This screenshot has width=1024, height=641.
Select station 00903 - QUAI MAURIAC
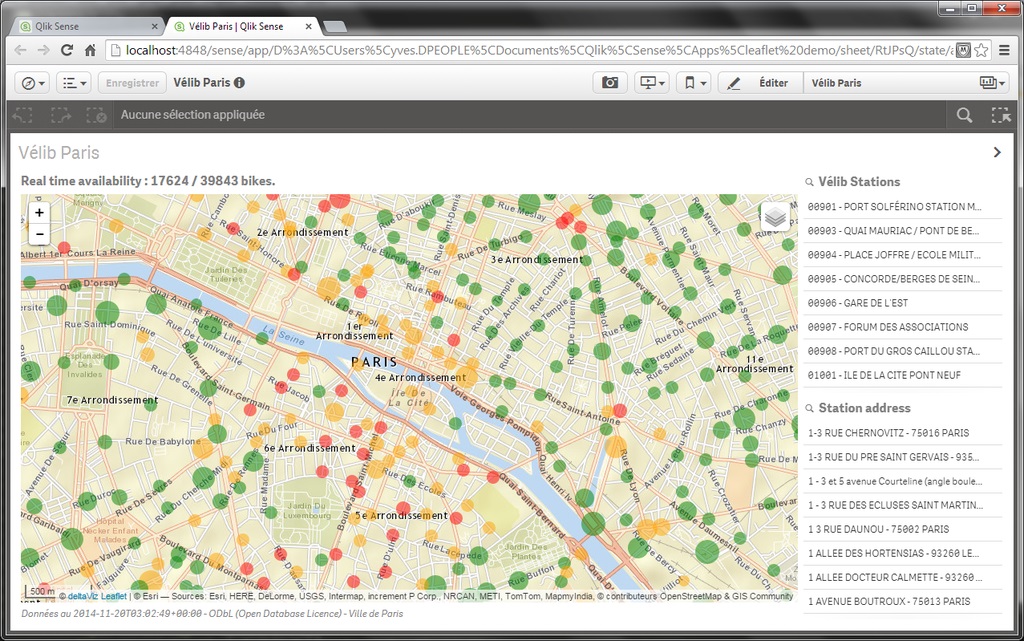tap(903, 231)
